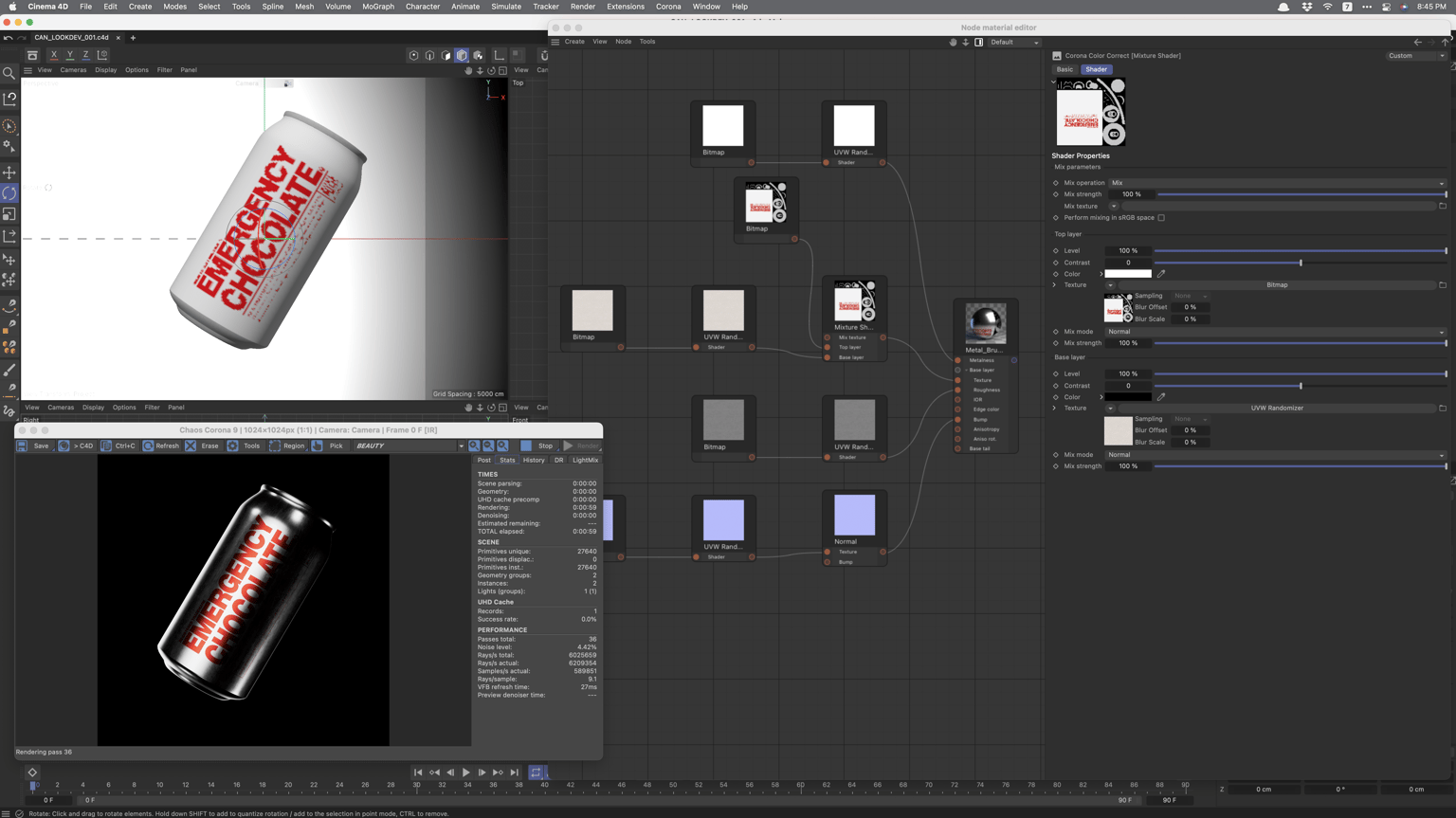Viewport: 1456px width, 818px height.
Task: Click the highlighted display mode cube icon
Action: coord(462,55)
